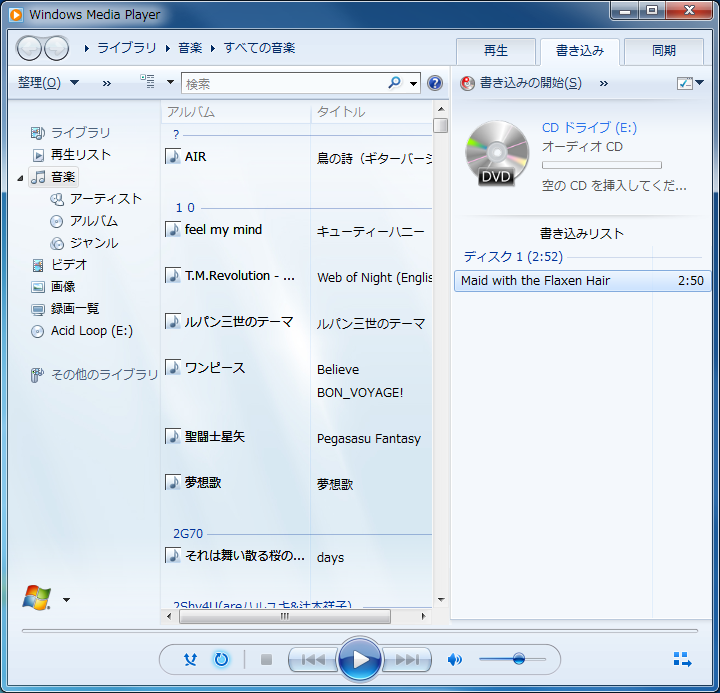Show more toolbar commands chevron

click(107, 84)
